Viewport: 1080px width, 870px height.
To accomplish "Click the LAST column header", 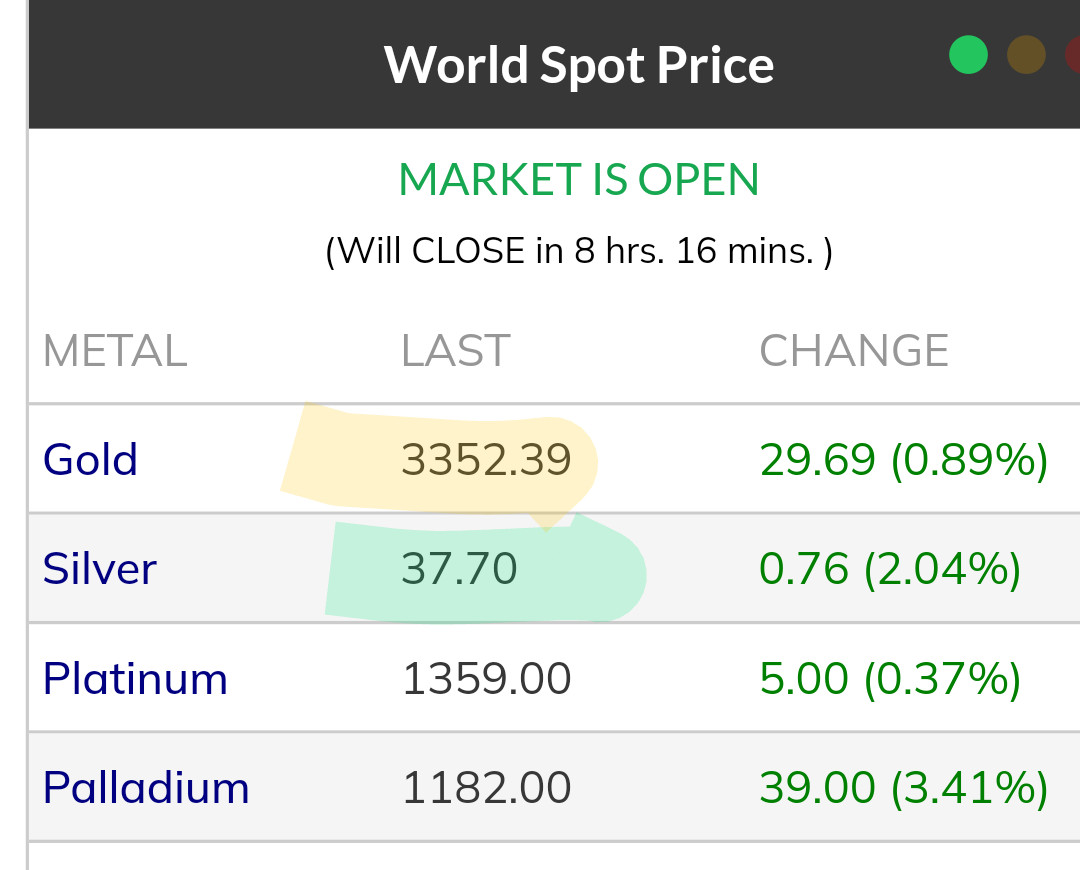I will (x=455, y=351).
